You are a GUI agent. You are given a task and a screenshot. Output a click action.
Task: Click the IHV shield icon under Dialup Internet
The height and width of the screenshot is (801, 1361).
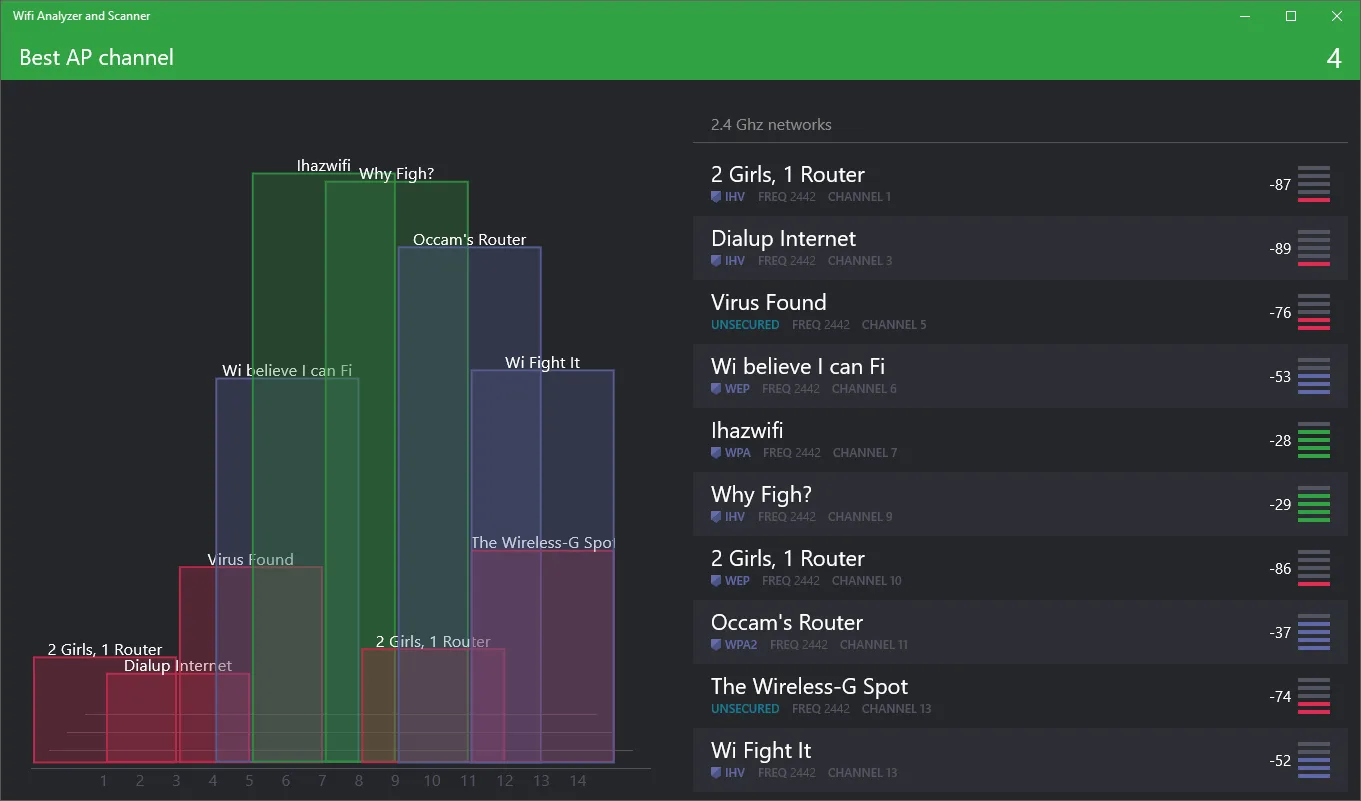coord(716,261)
